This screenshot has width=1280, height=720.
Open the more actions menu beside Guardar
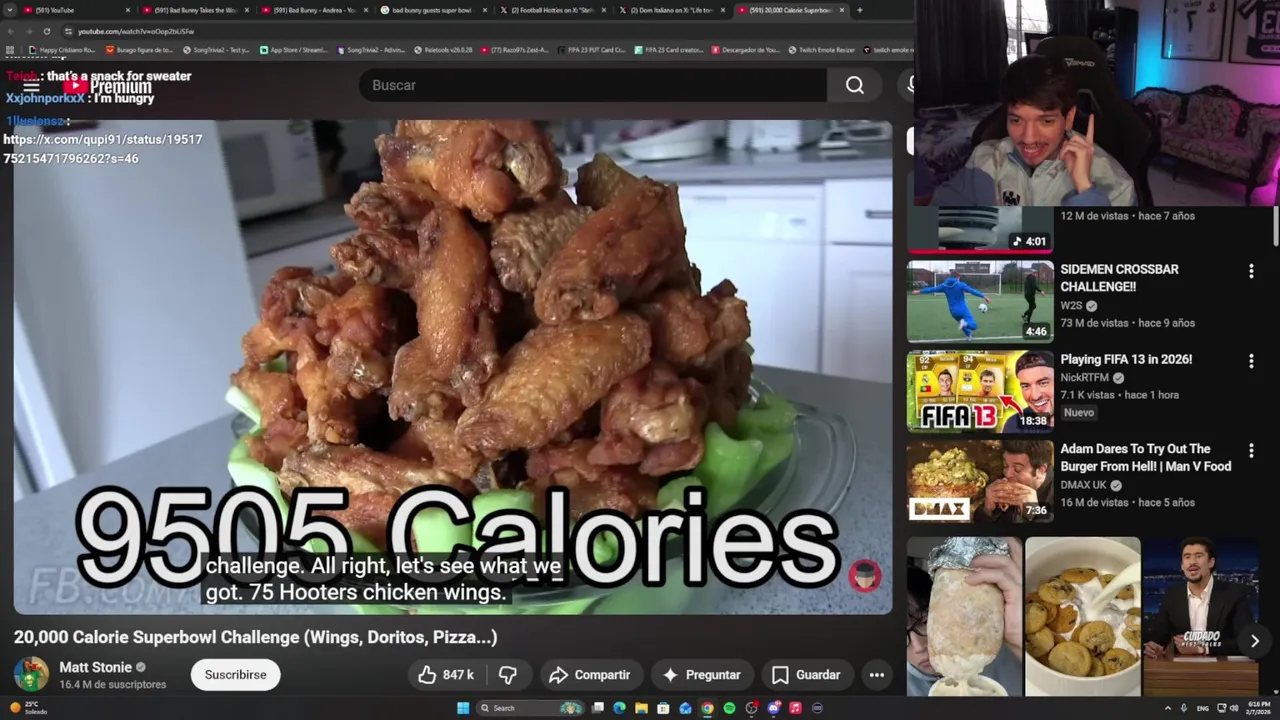click(x=876, y=675)
